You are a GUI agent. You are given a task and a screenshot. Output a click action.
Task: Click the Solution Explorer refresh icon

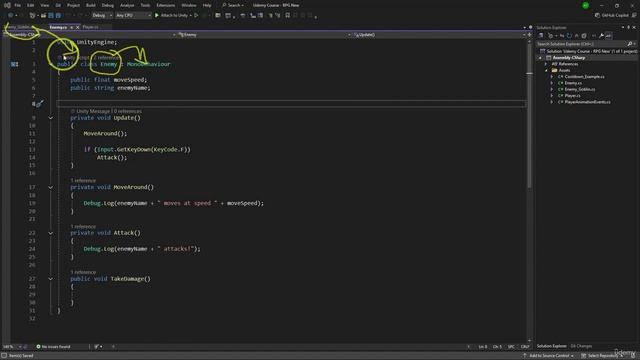click(x=569, y=36)
